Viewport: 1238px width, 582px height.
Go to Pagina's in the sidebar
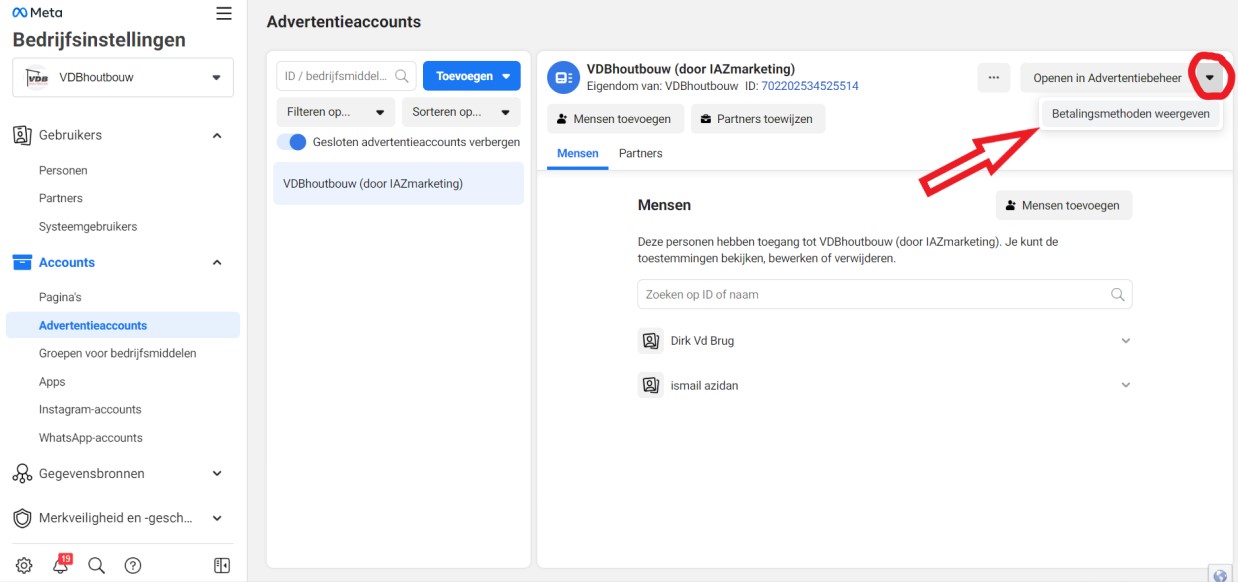[x=60, y=297]
